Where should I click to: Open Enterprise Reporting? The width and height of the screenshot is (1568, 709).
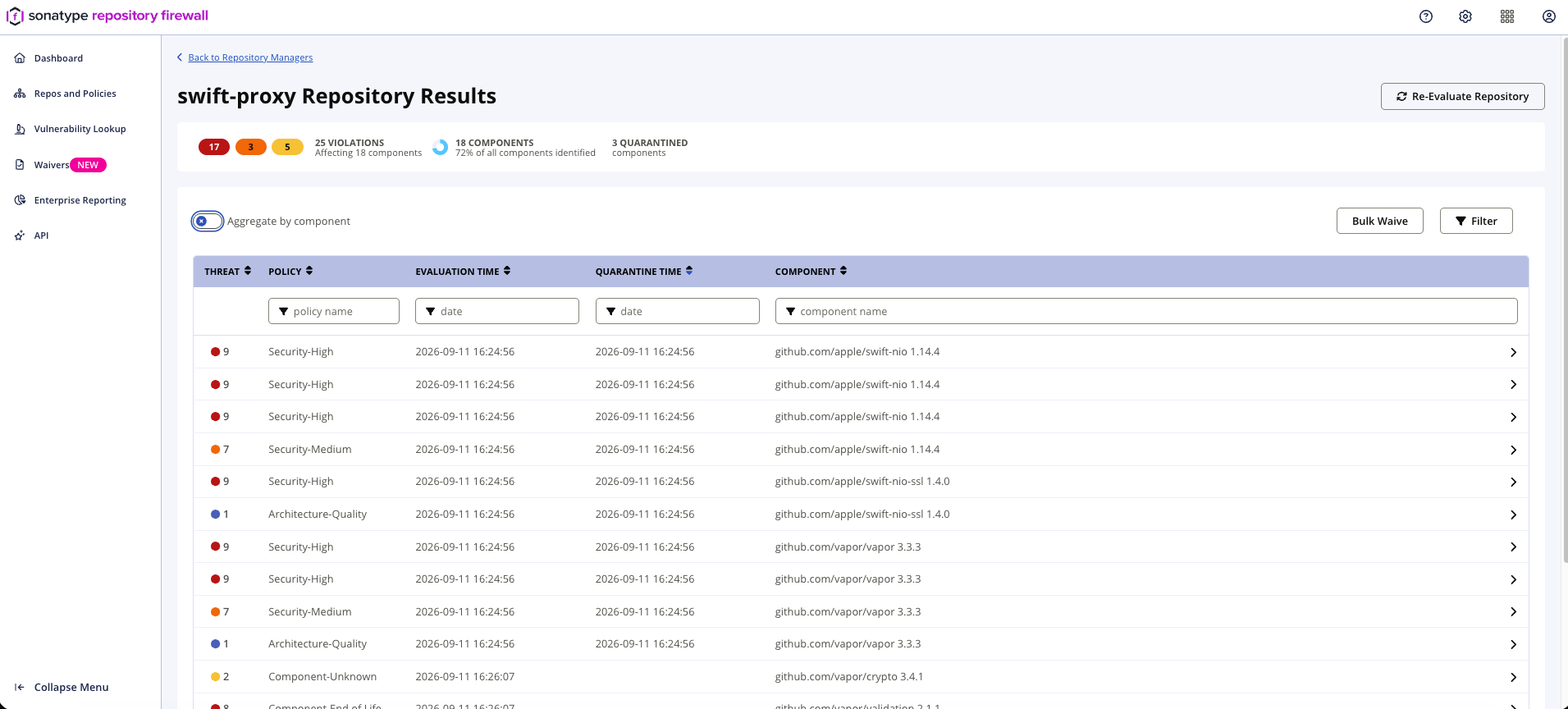pyautogui.click(x=80, y=200)
